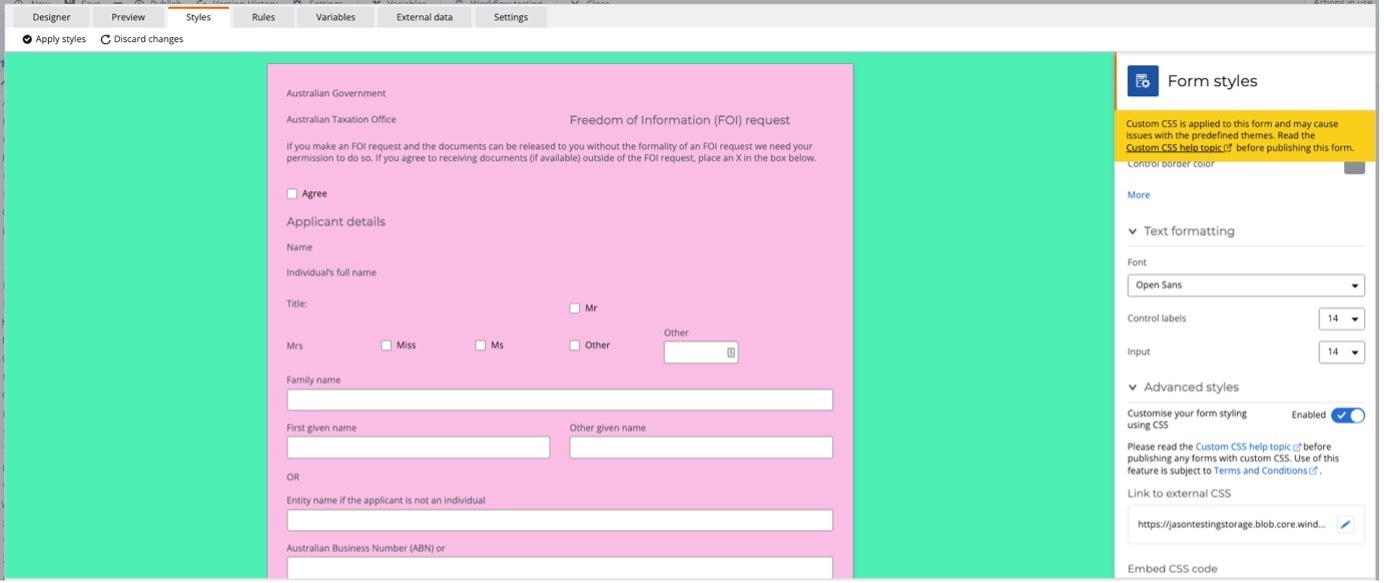Open the Variables tab
This screenshot has width=1384, height=583.
(337, 17)
